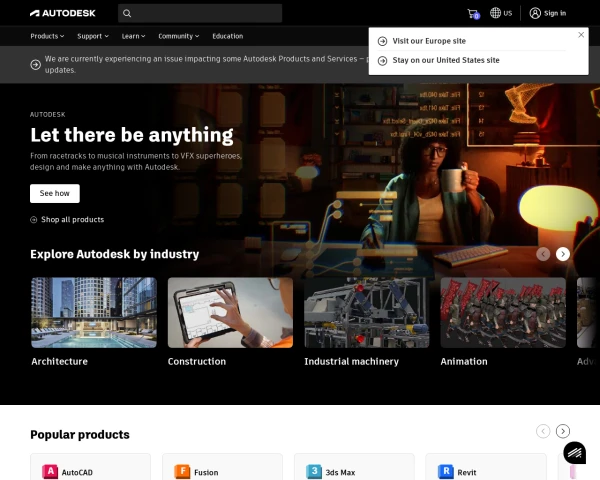Click the 3ds Max product icon
Viewport: 600px width, 480px height.
point(314,472)
